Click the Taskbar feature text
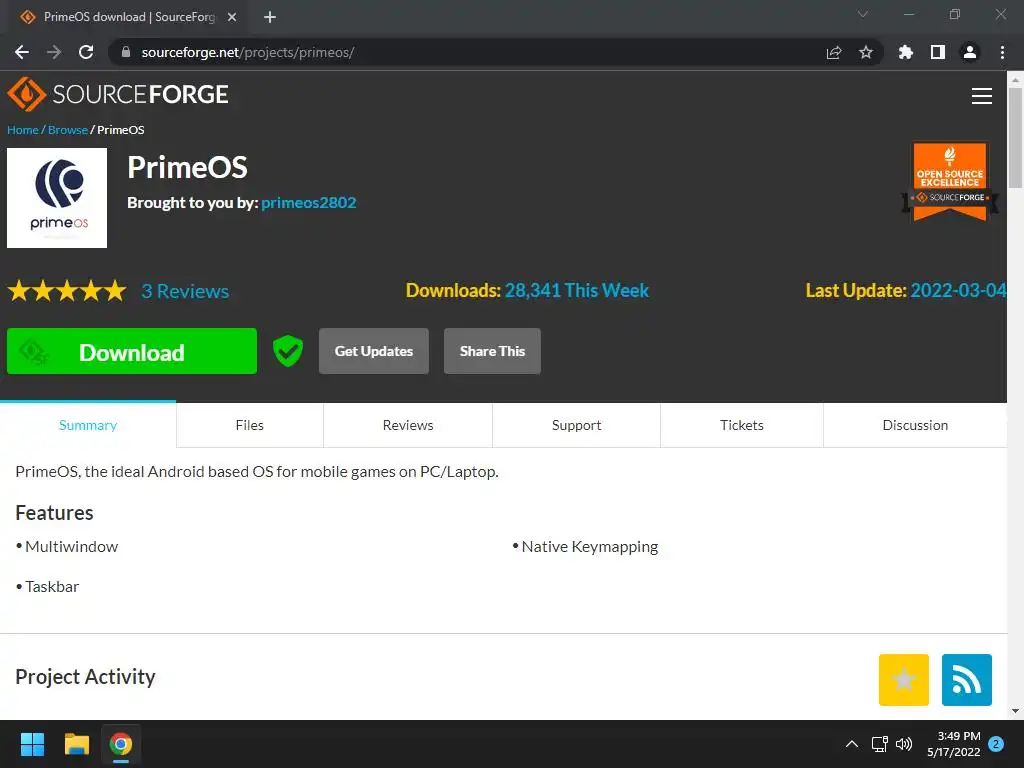 [52, 586]
